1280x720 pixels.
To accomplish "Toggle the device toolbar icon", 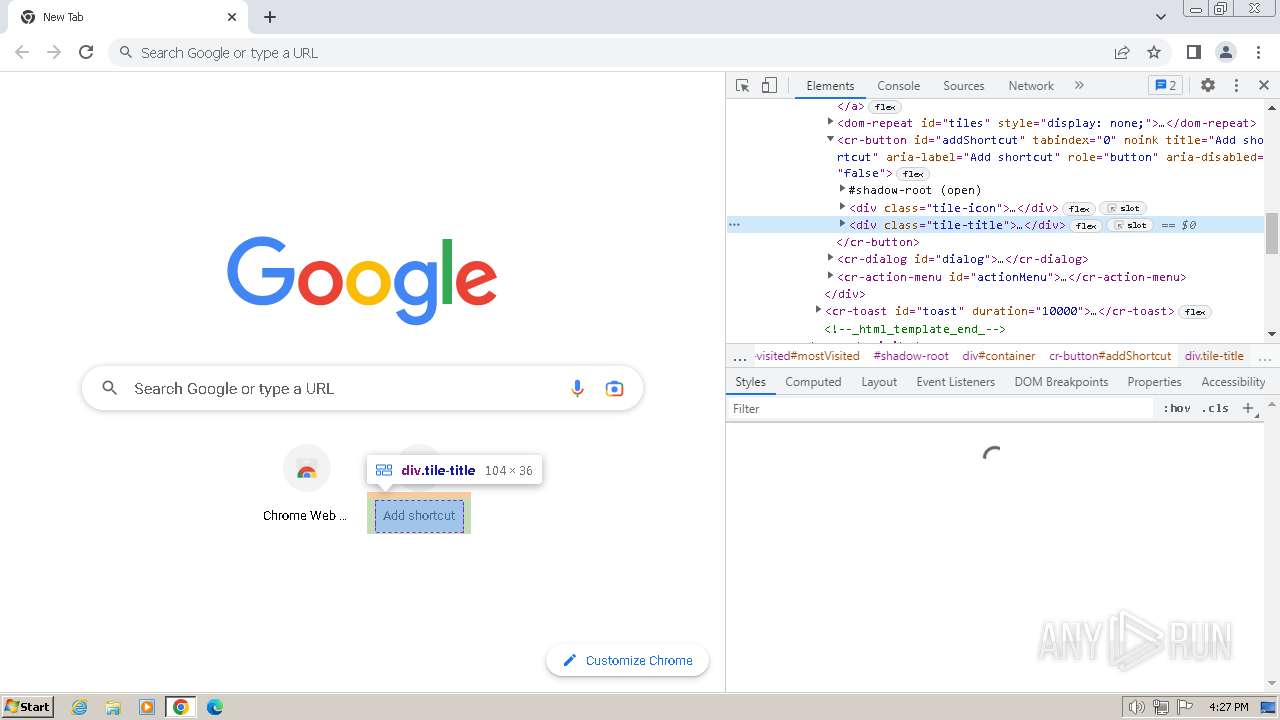I will (769, 86).
